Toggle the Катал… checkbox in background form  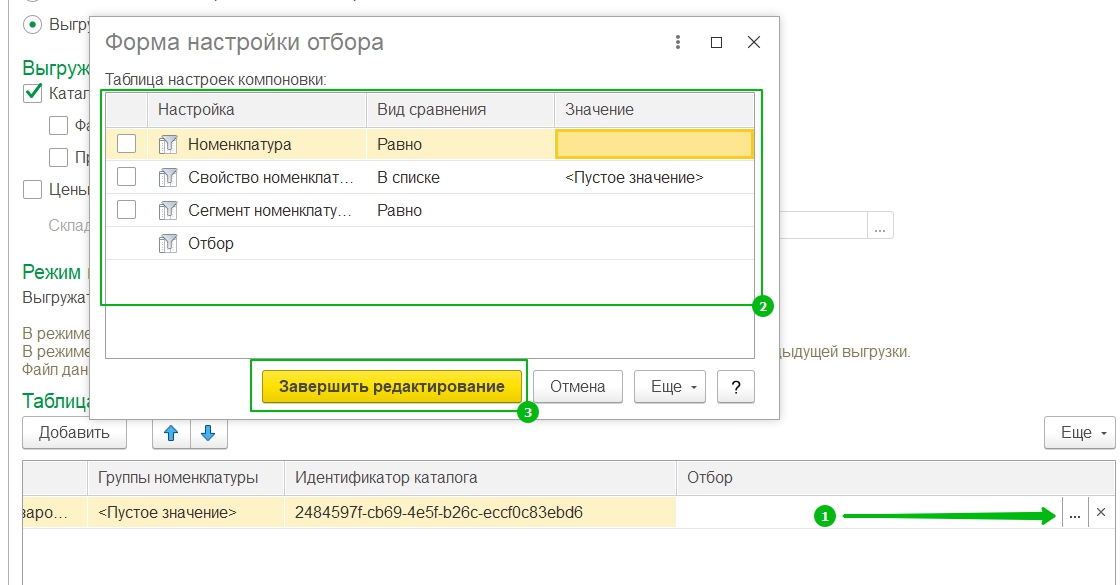(x=32, y=93)
